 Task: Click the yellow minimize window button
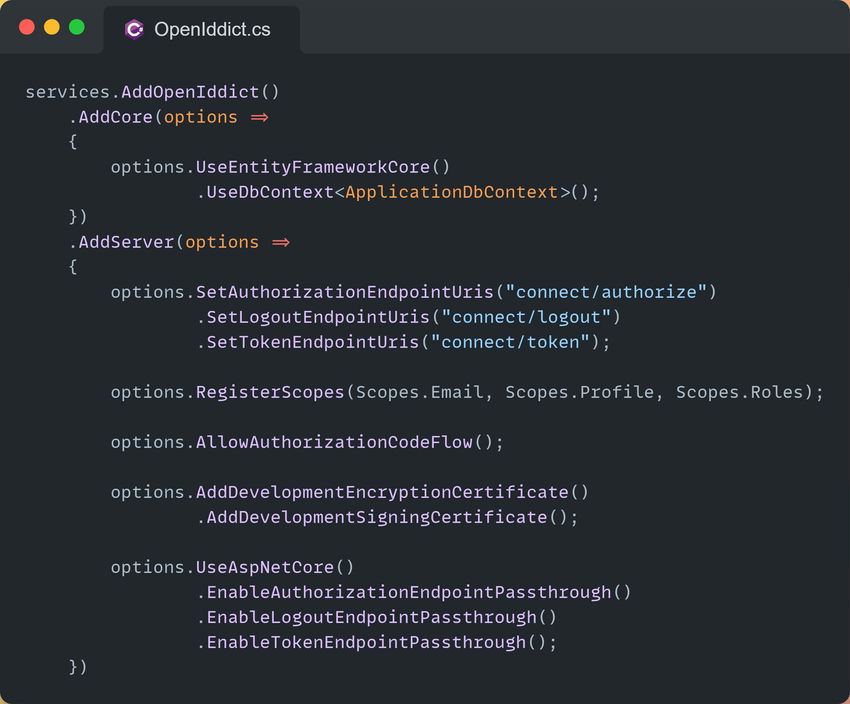pos(51,27)
